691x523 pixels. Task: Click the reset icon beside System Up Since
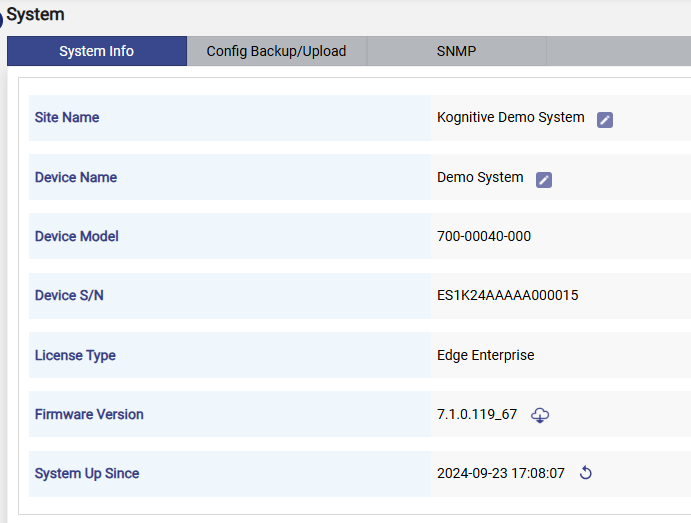point(586,473)
